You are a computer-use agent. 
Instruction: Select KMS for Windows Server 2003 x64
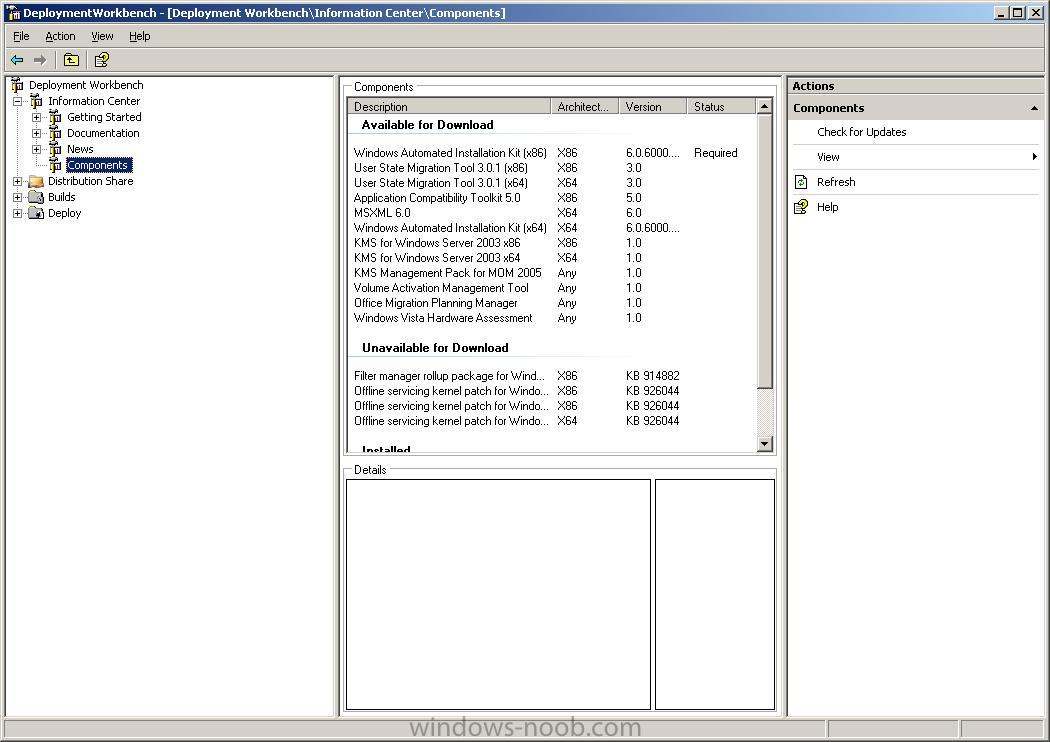552,258
